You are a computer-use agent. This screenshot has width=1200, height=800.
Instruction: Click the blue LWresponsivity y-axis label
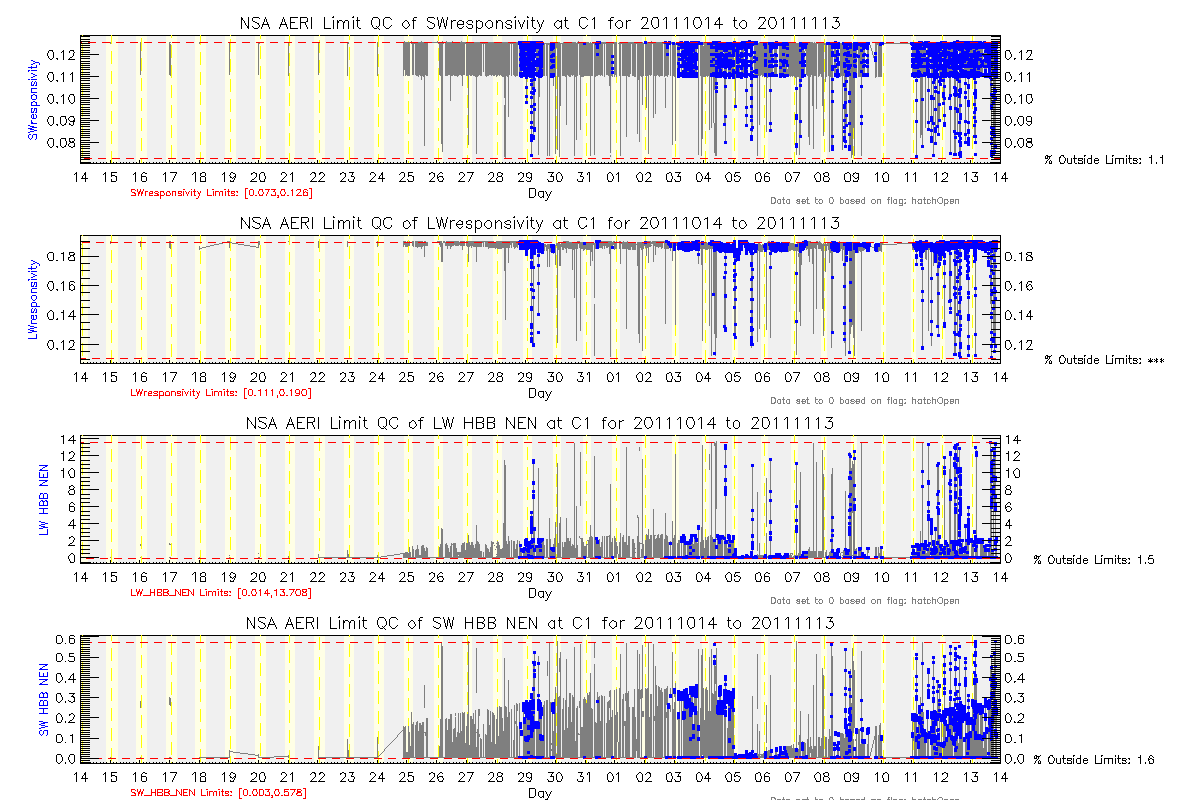[x=33, y=299]
